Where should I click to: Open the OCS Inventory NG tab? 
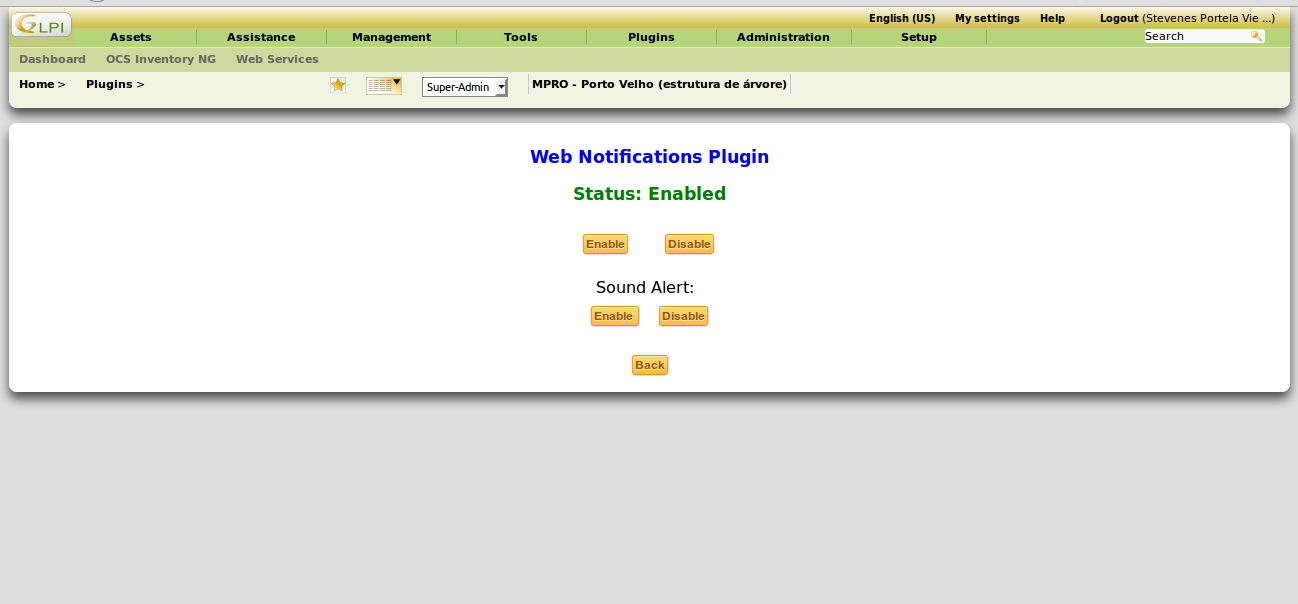[161, 59]
